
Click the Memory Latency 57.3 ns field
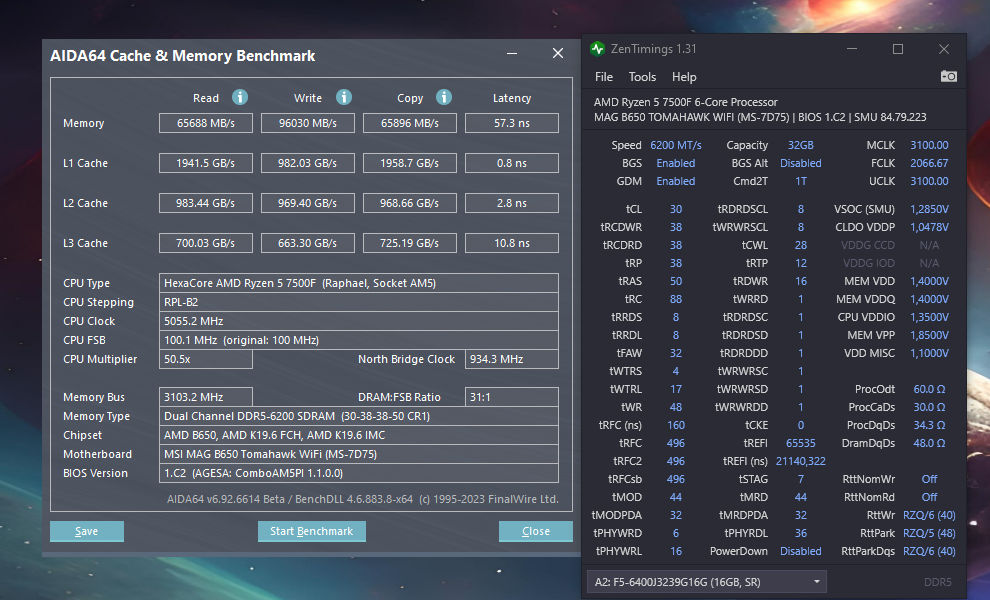click(x=511, y=123)
